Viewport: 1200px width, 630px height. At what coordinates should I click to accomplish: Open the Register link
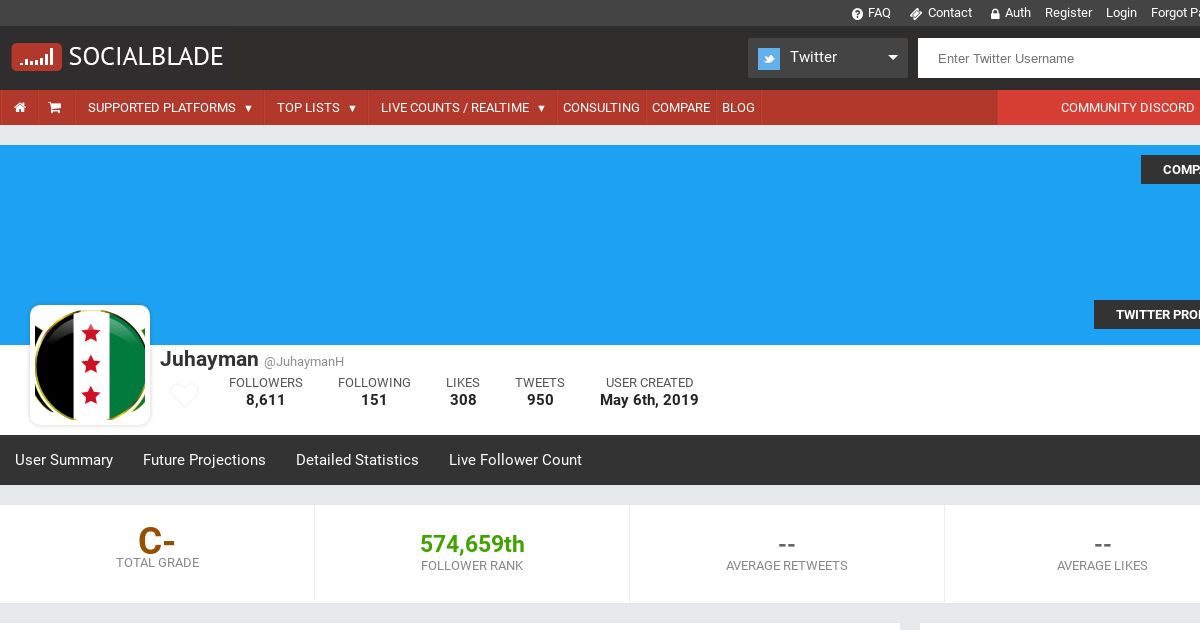[1068, 13]
